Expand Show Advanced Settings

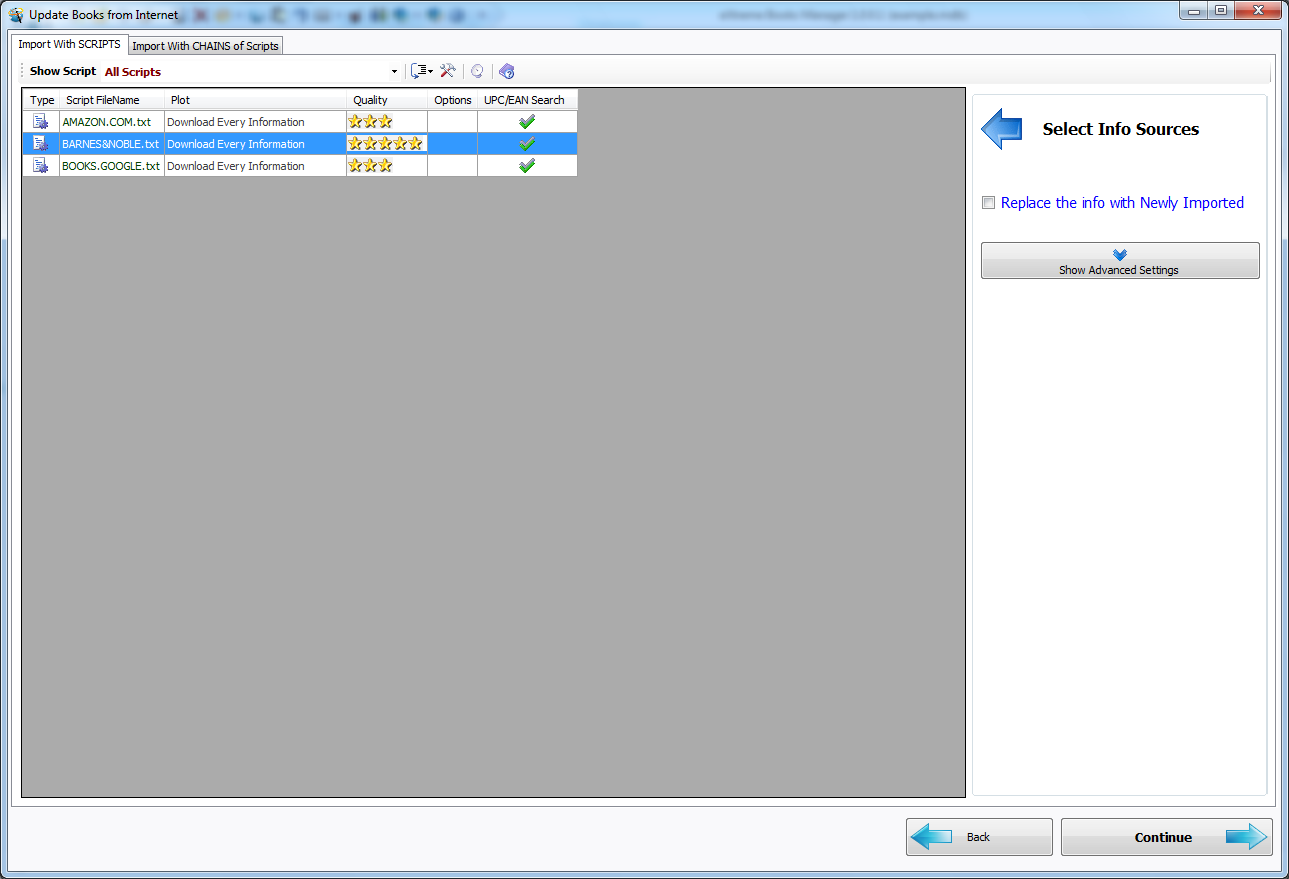pos(1120,260)
